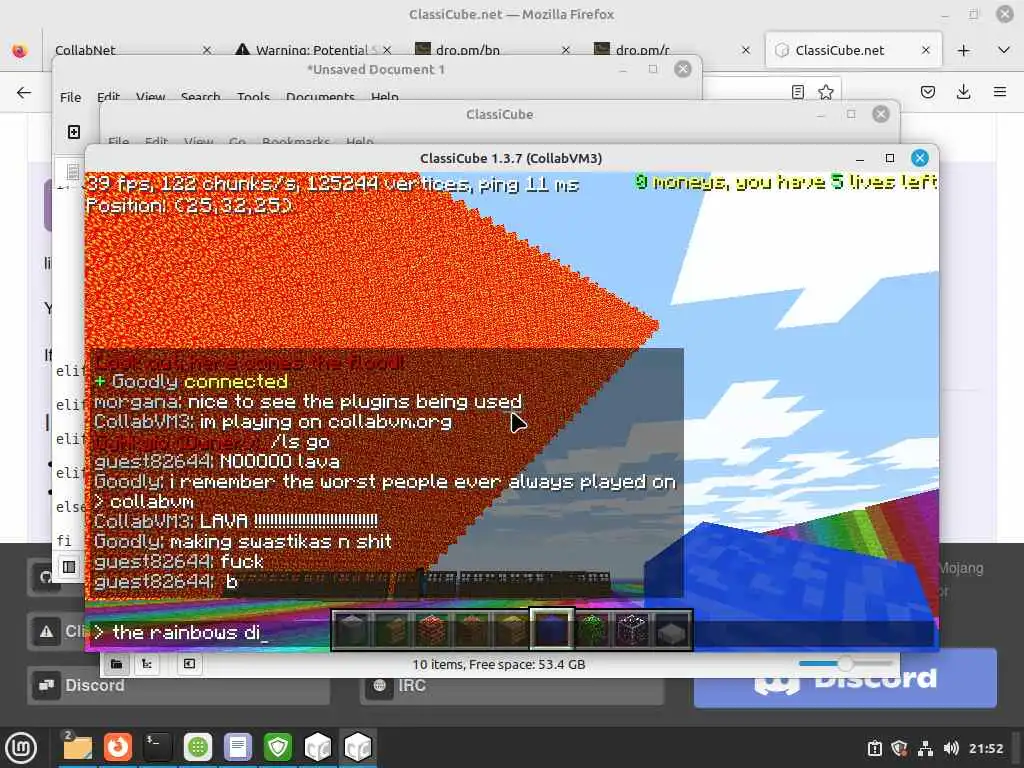Toggle the text editor side pane button
The width and height of the screenshot is (1024, 768).
click(69, 567)
